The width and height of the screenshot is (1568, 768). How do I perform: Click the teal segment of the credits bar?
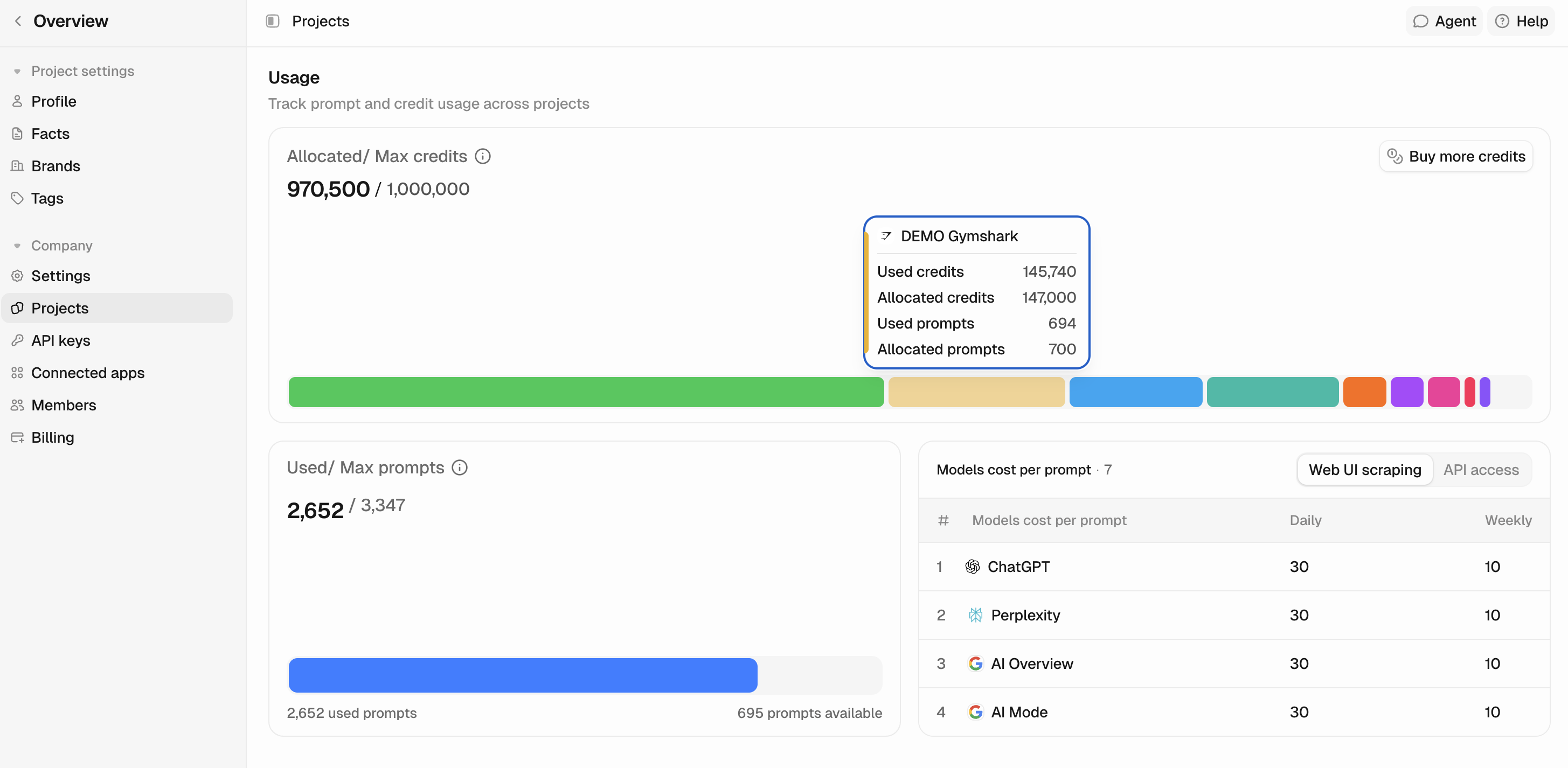tap(1273, 392)
